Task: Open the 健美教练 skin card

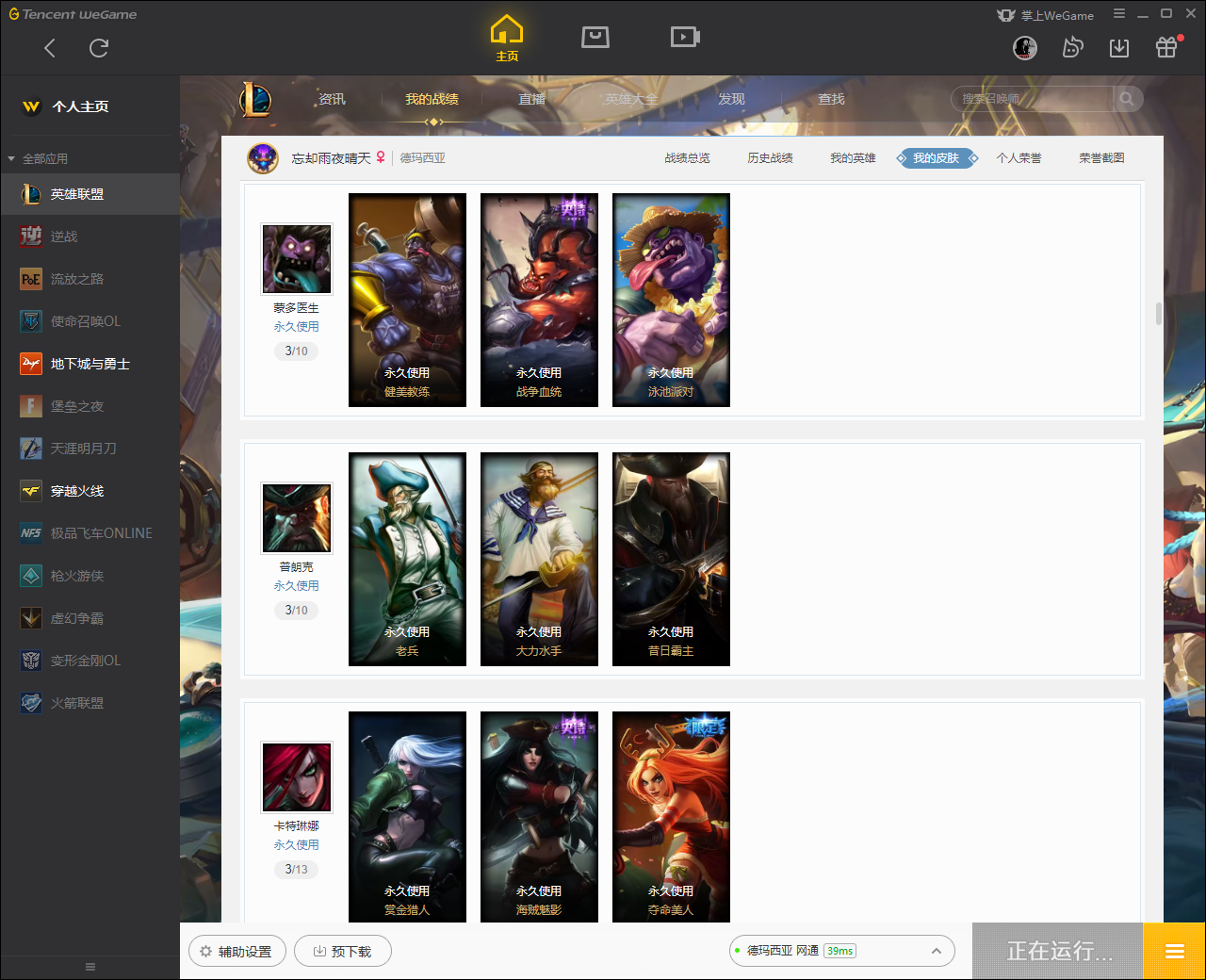Action: (407, 301)
